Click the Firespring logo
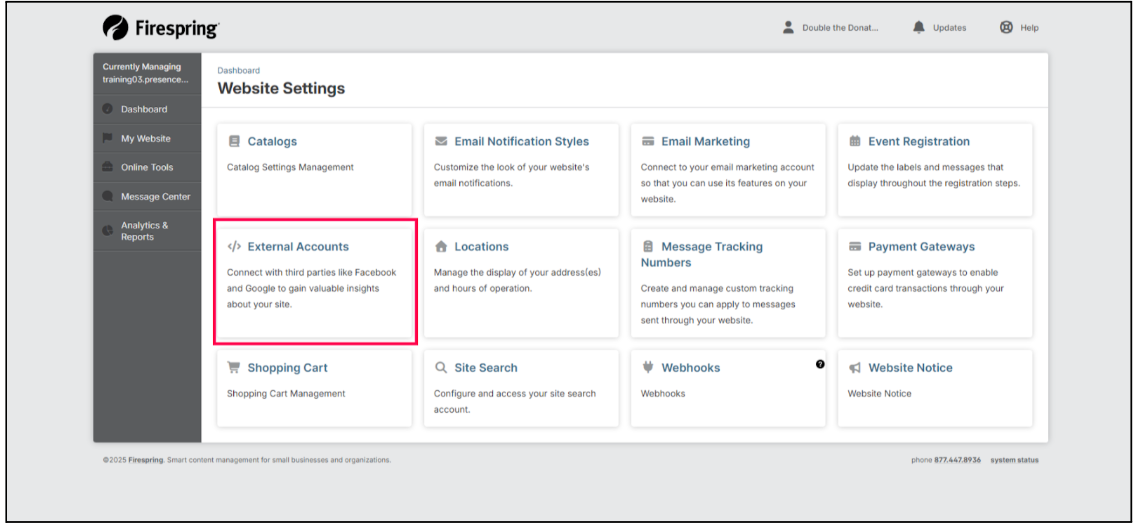Image resolution: width=1135 pixels, height=524 pixels. point(161,28)
